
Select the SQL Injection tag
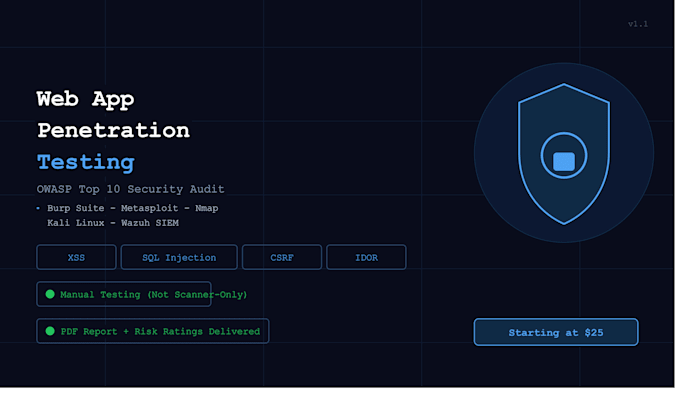[x=179, y=257]
